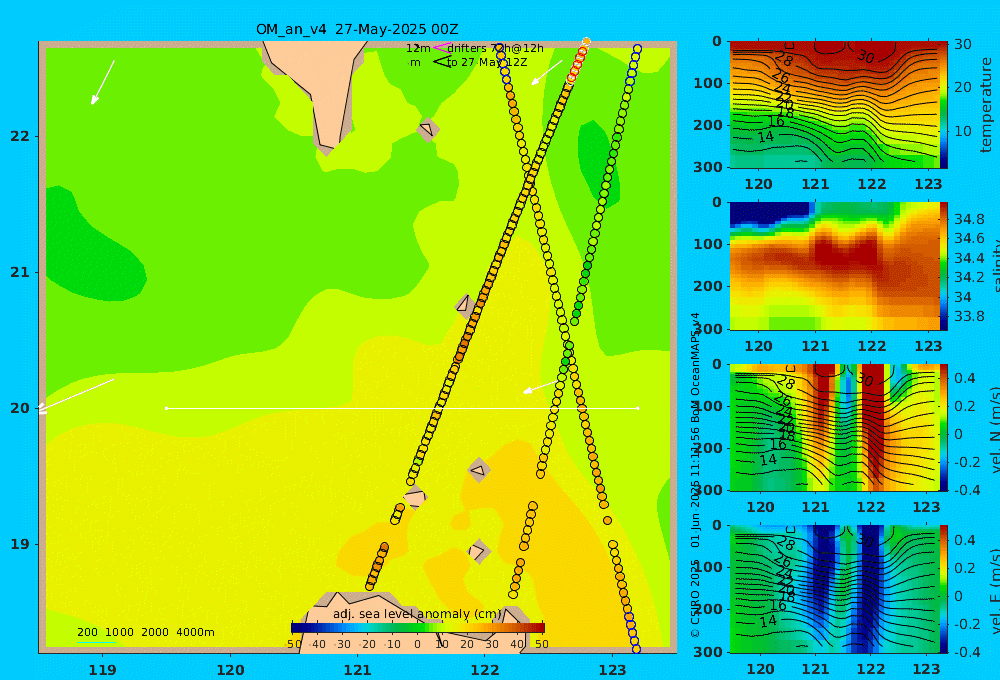Click longitude label 121 on the main map
This screenshot has width=1000, height=680.
click(358, 670)
